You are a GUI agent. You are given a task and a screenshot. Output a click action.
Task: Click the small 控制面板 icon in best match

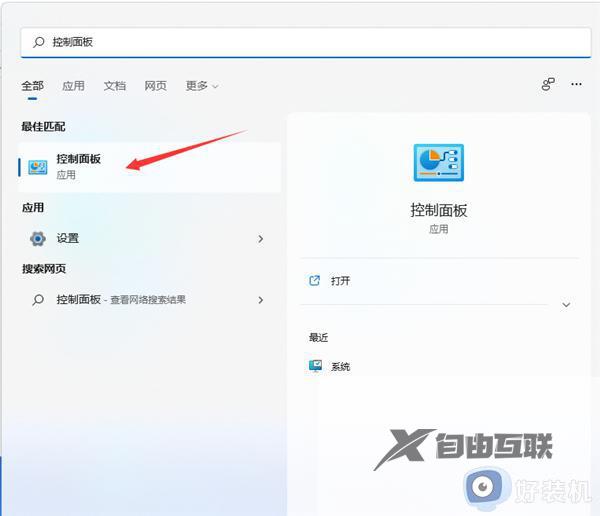tap(38, 168)
